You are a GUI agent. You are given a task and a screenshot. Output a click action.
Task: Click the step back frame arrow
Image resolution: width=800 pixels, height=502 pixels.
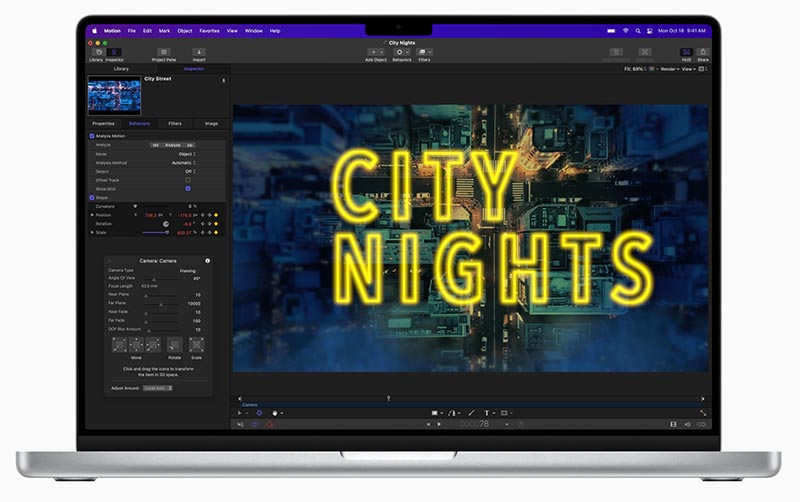pyautogui.click(x=428, y=424)
